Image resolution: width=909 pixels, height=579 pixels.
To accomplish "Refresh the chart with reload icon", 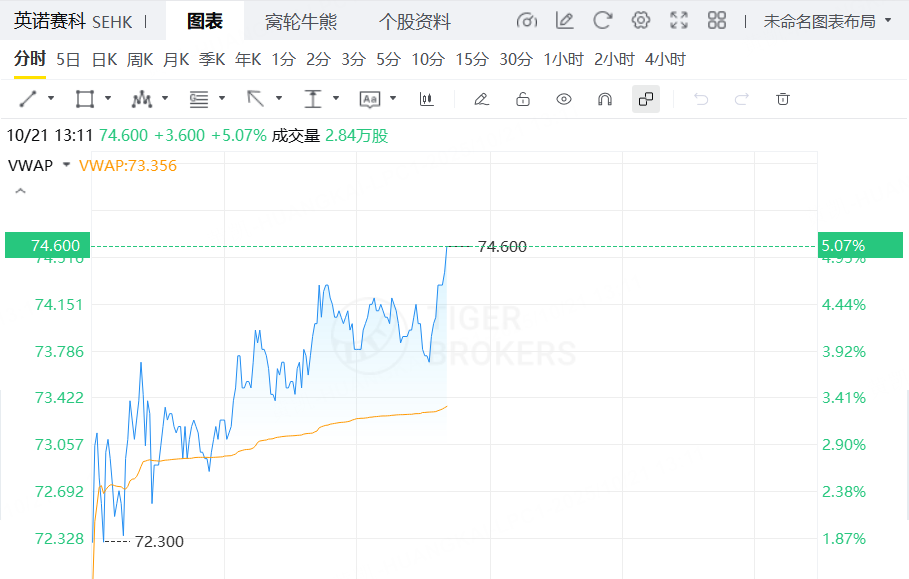I will [602, 21].
